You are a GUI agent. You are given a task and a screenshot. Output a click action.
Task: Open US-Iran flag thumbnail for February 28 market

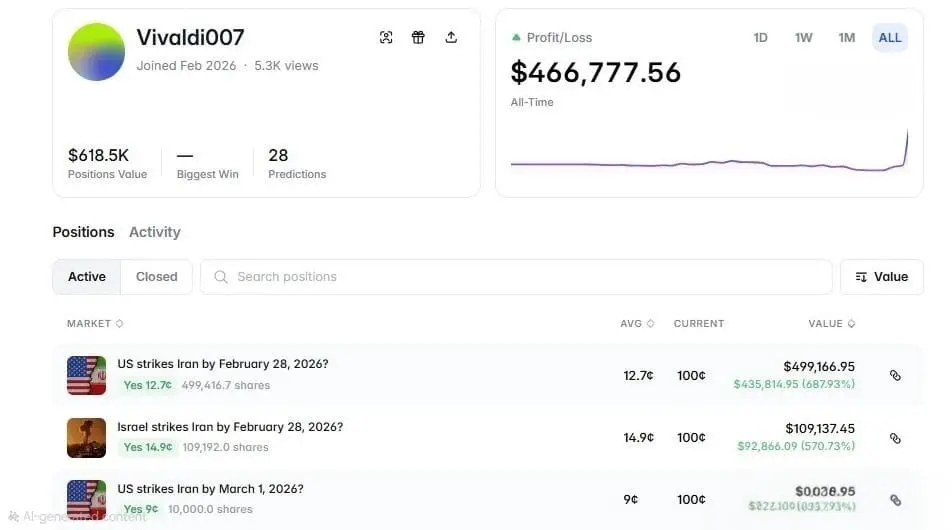86,375
